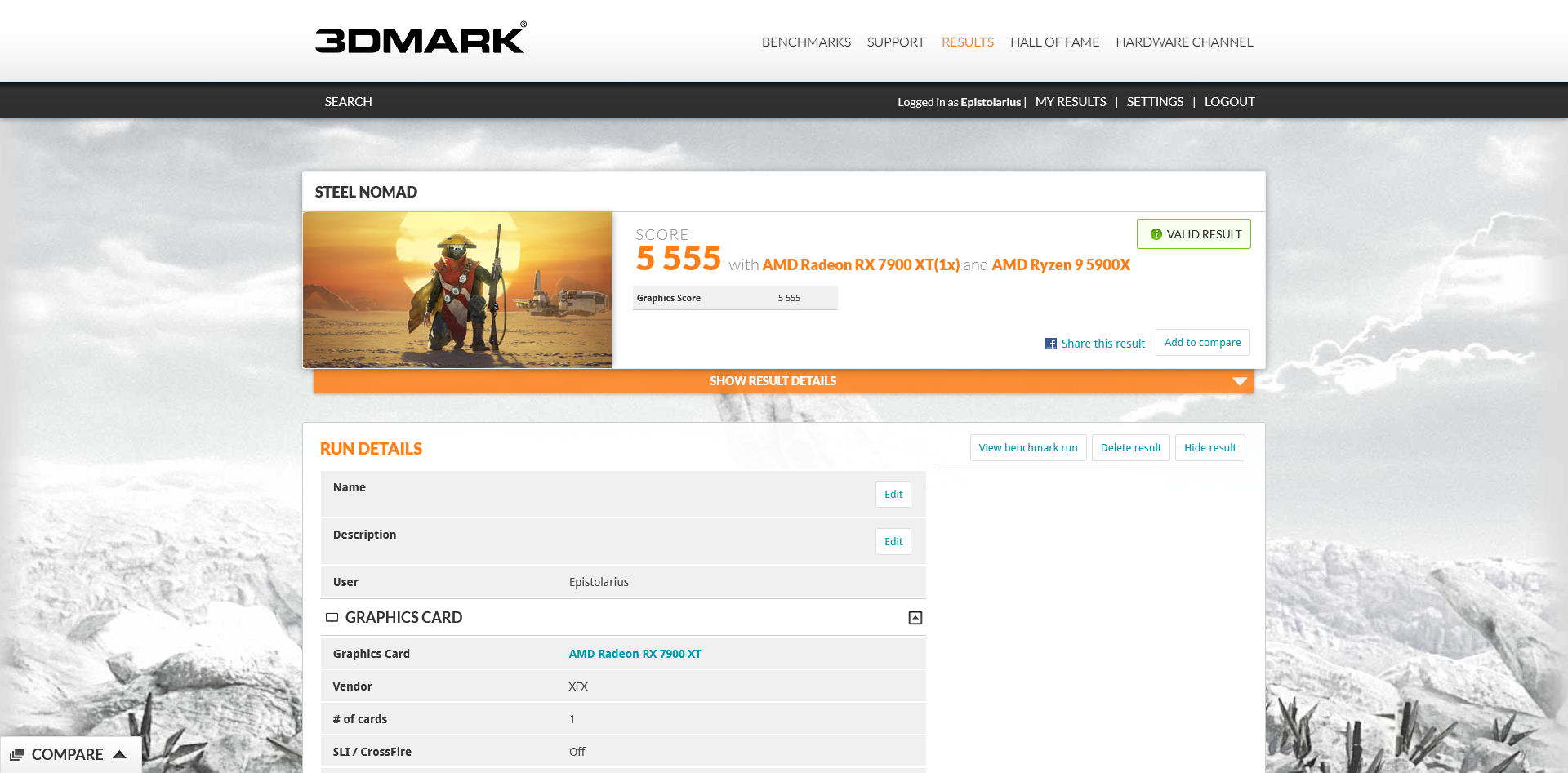This screenshot has width=1568, height=773.
Task: Click the Graphics Score row value
Action: (x=789, y=298)
